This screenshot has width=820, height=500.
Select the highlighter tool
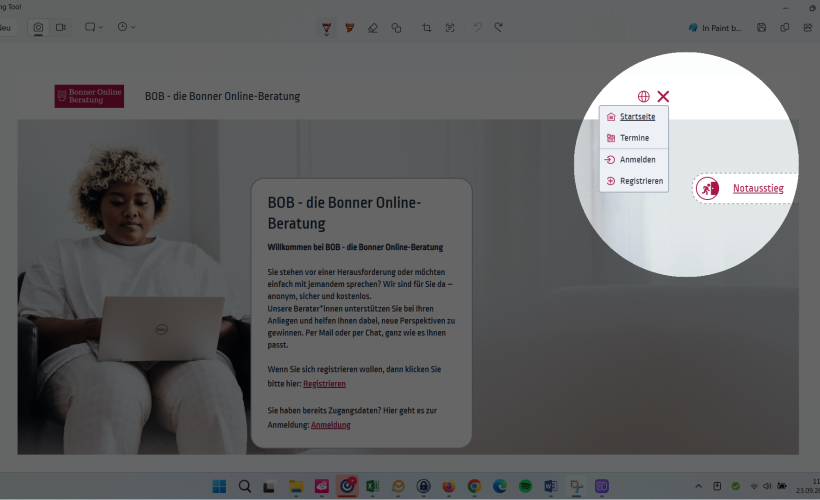349,28
